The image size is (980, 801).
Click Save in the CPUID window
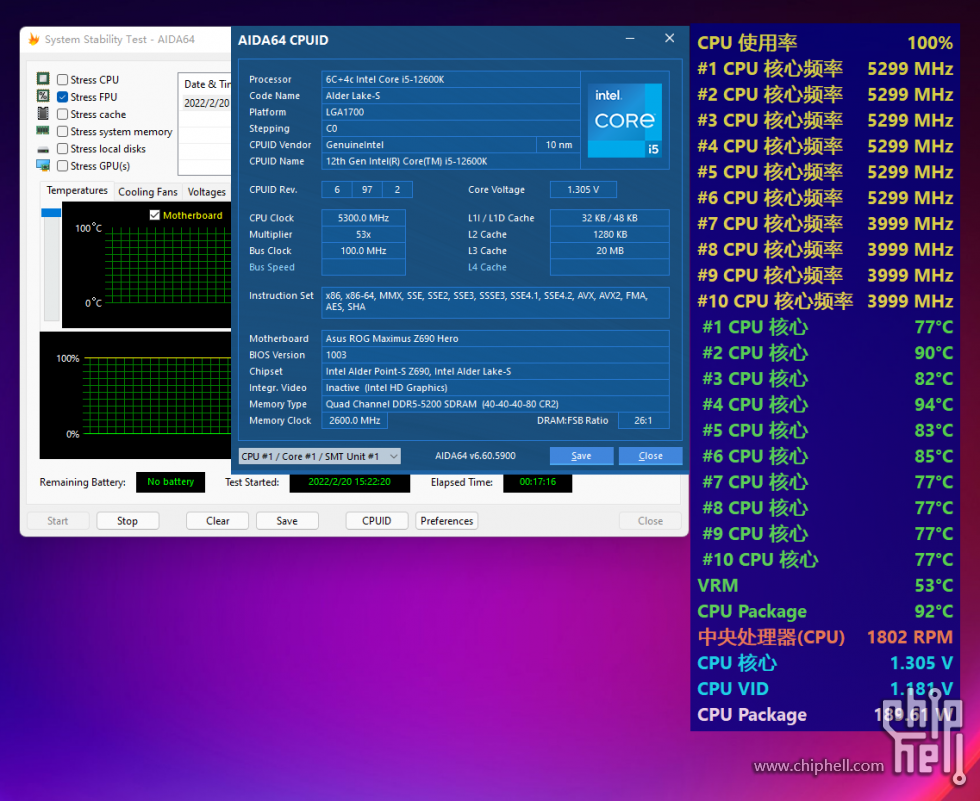pos(581,456)
